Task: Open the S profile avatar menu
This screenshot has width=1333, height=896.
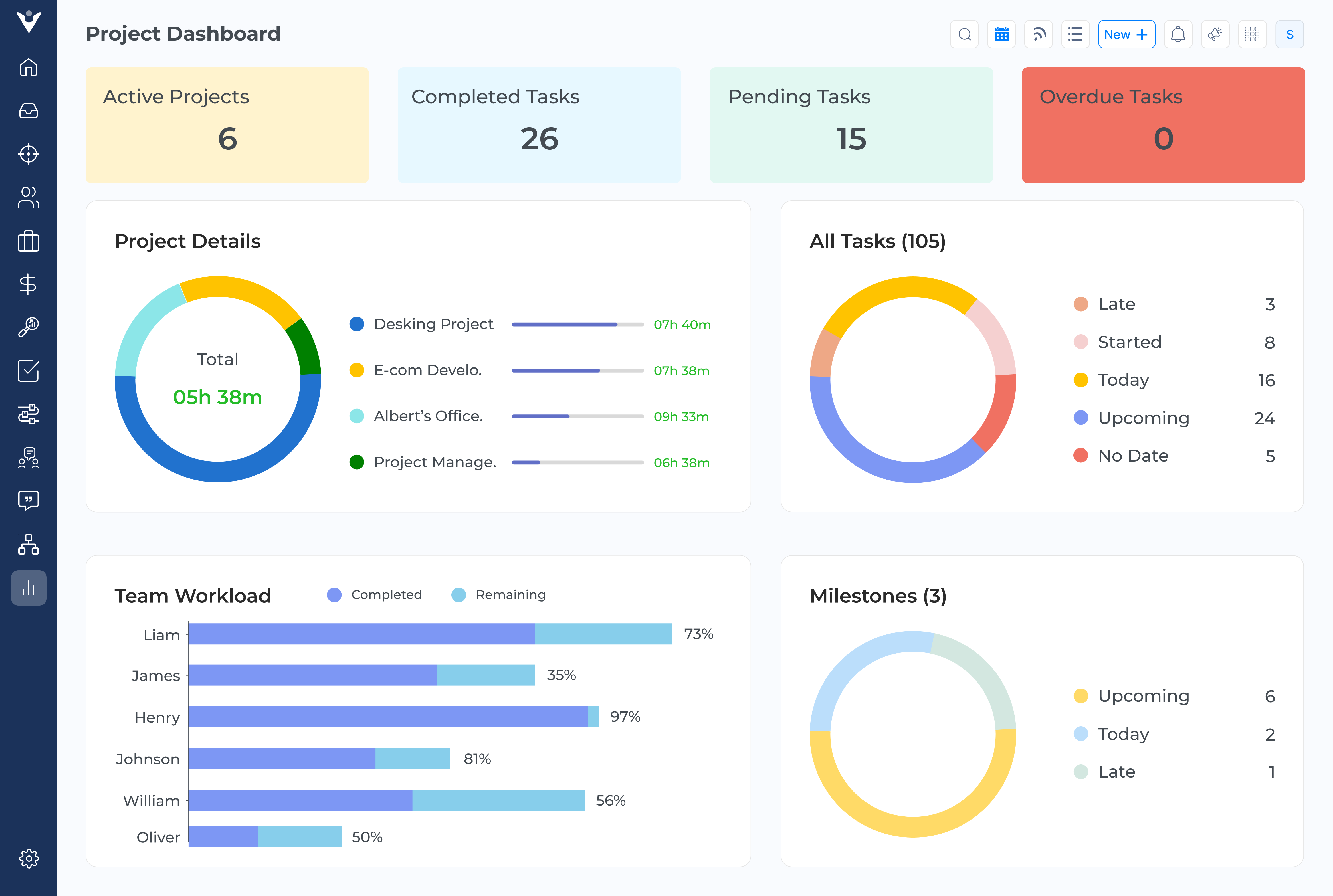Action: tap(1290, 34)
